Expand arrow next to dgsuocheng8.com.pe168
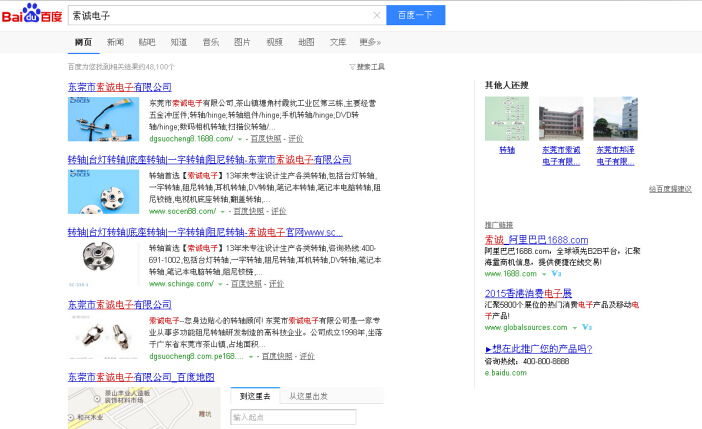The image size is (702, 429). [x=251, y=357]
